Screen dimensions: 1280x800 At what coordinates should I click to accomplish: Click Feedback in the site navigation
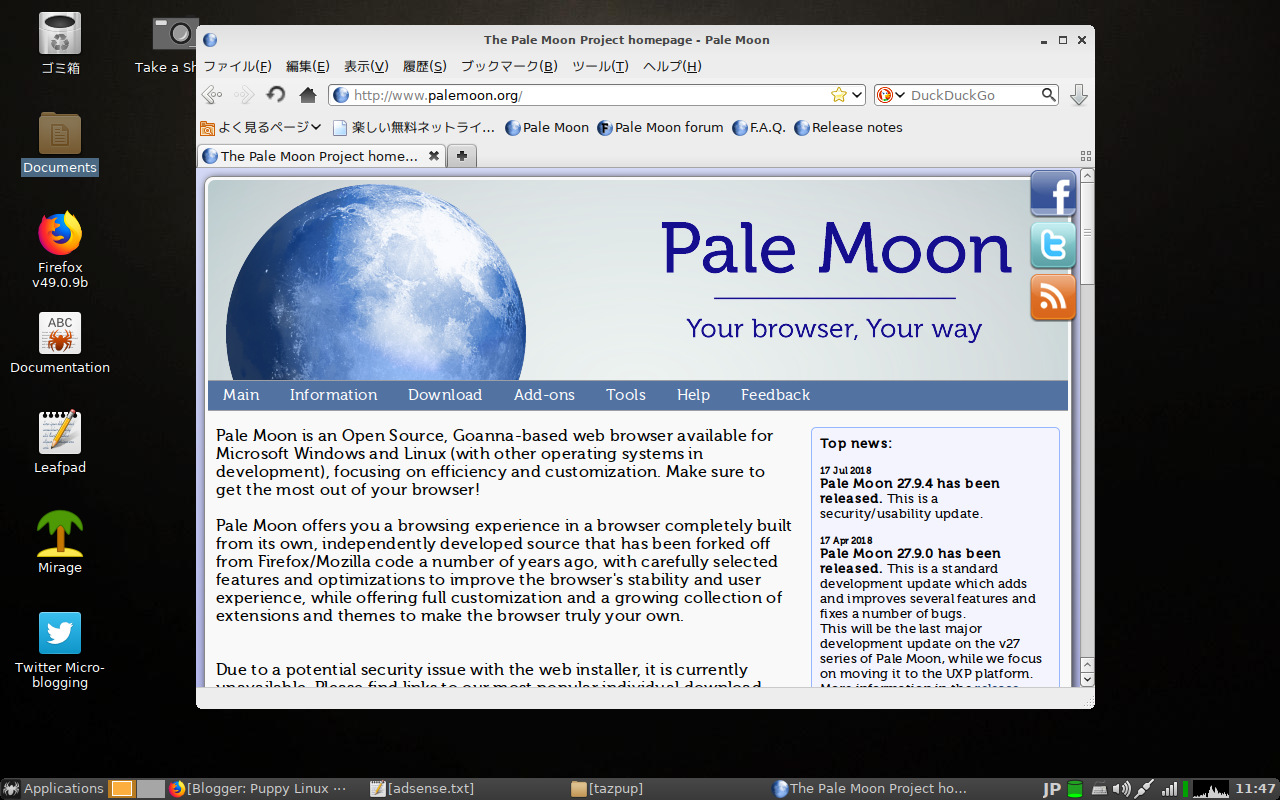(775, 395)
